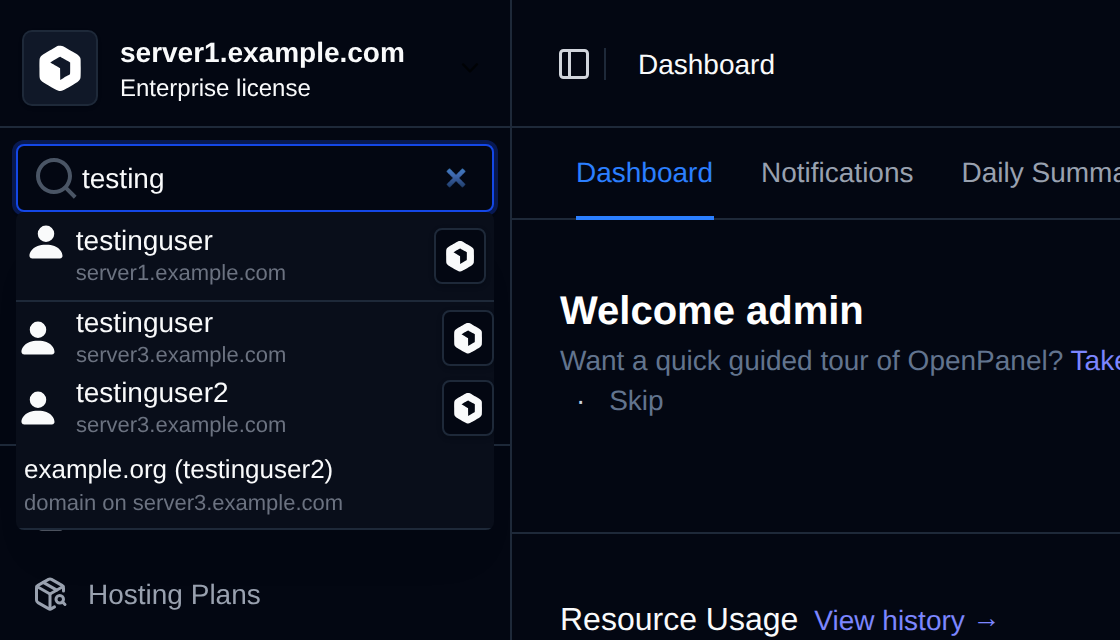
Task: Click the Hosting Plans package icon
Action: click(x=51, y=594)
